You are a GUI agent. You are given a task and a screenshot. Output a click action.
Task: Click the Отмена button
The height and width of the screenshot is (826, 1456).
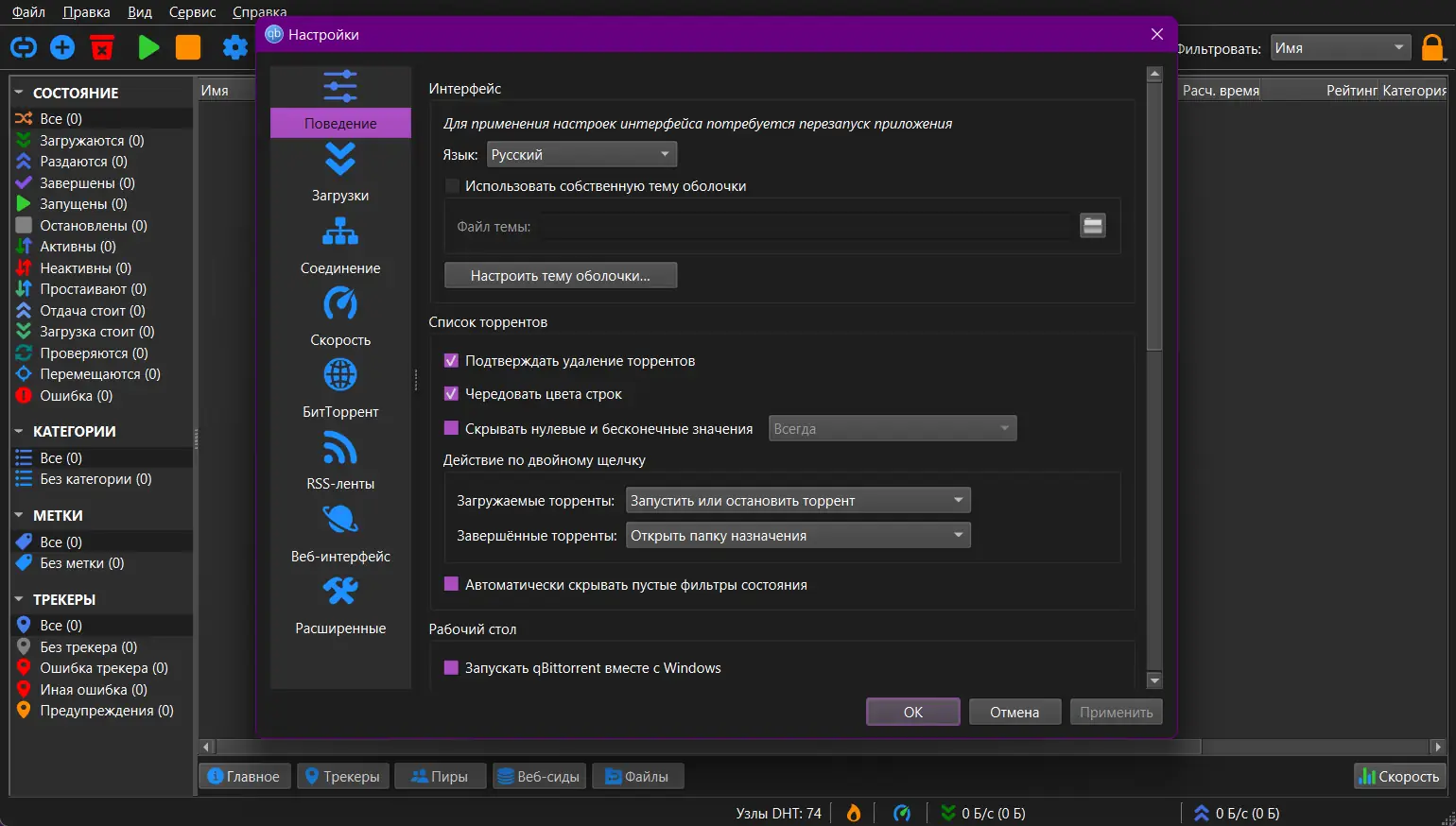[x=1014, y=713]
